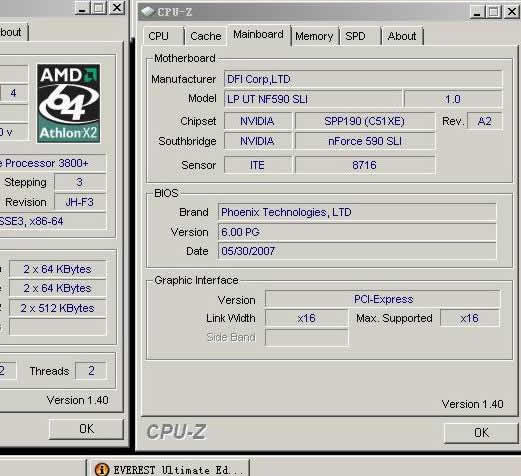Click the Manufacturer field DFI Corp,LTD
The height and width of the screenshot is (476, 521).
pos(363,79)
